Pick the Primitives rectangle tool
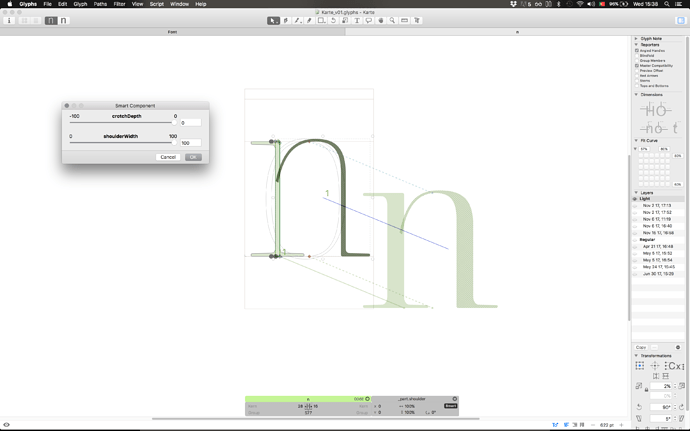This screenshot has height=431, width=690. point(322,21)
